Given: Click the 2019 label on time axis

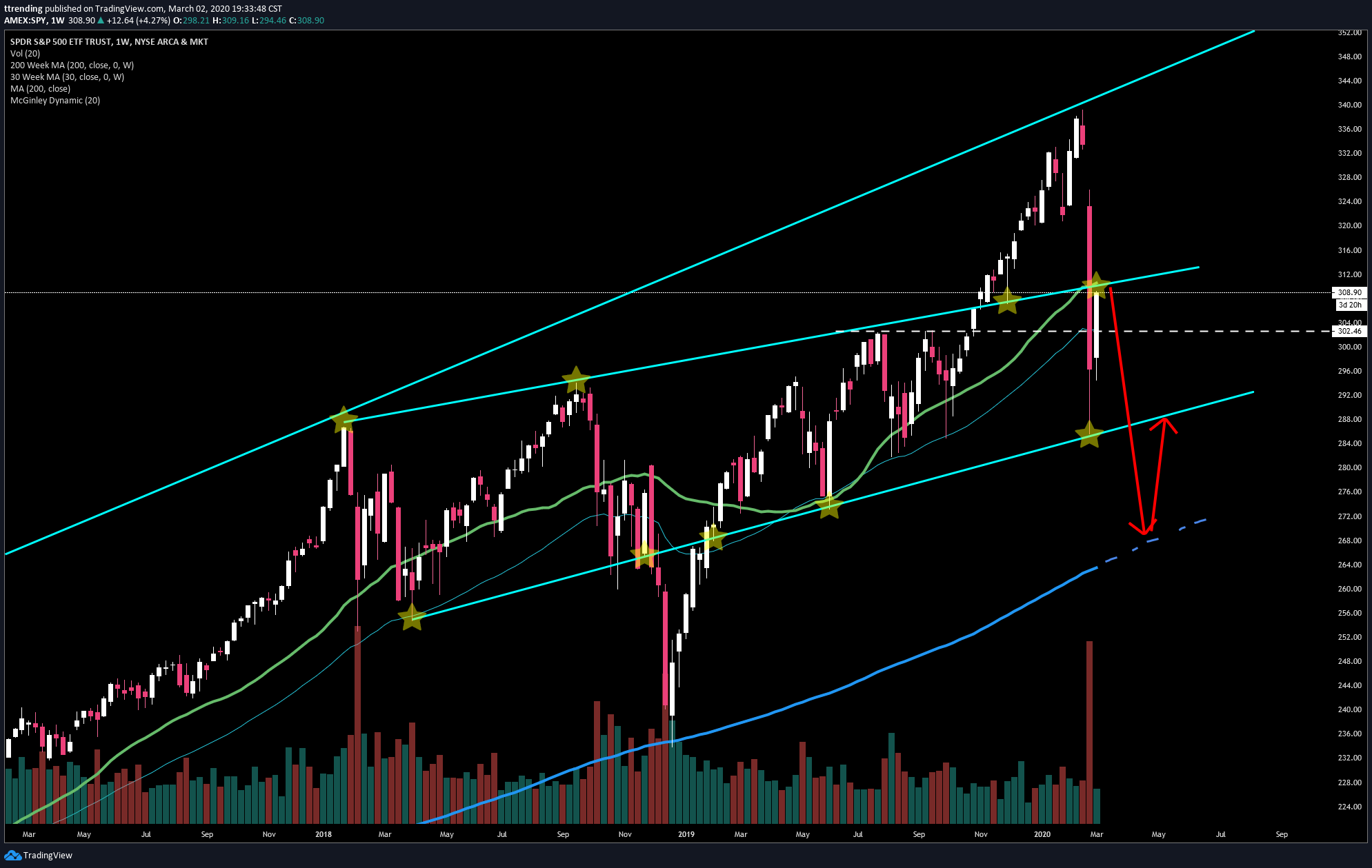Looking at the screenshot, I should click(686, 834).
